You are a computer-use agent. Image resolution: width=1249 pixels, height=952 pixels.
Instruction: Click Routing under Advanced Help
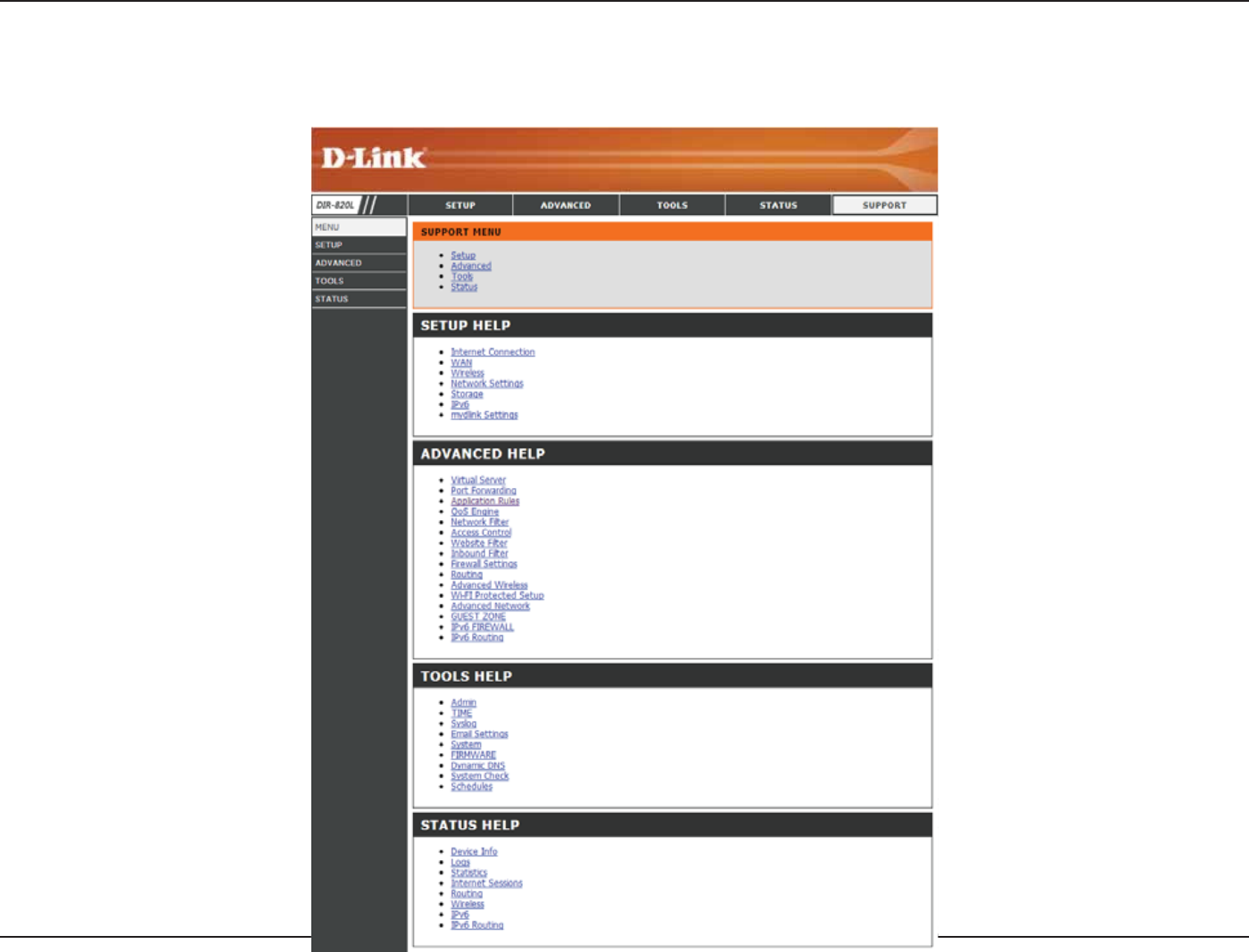click(467, 575)
